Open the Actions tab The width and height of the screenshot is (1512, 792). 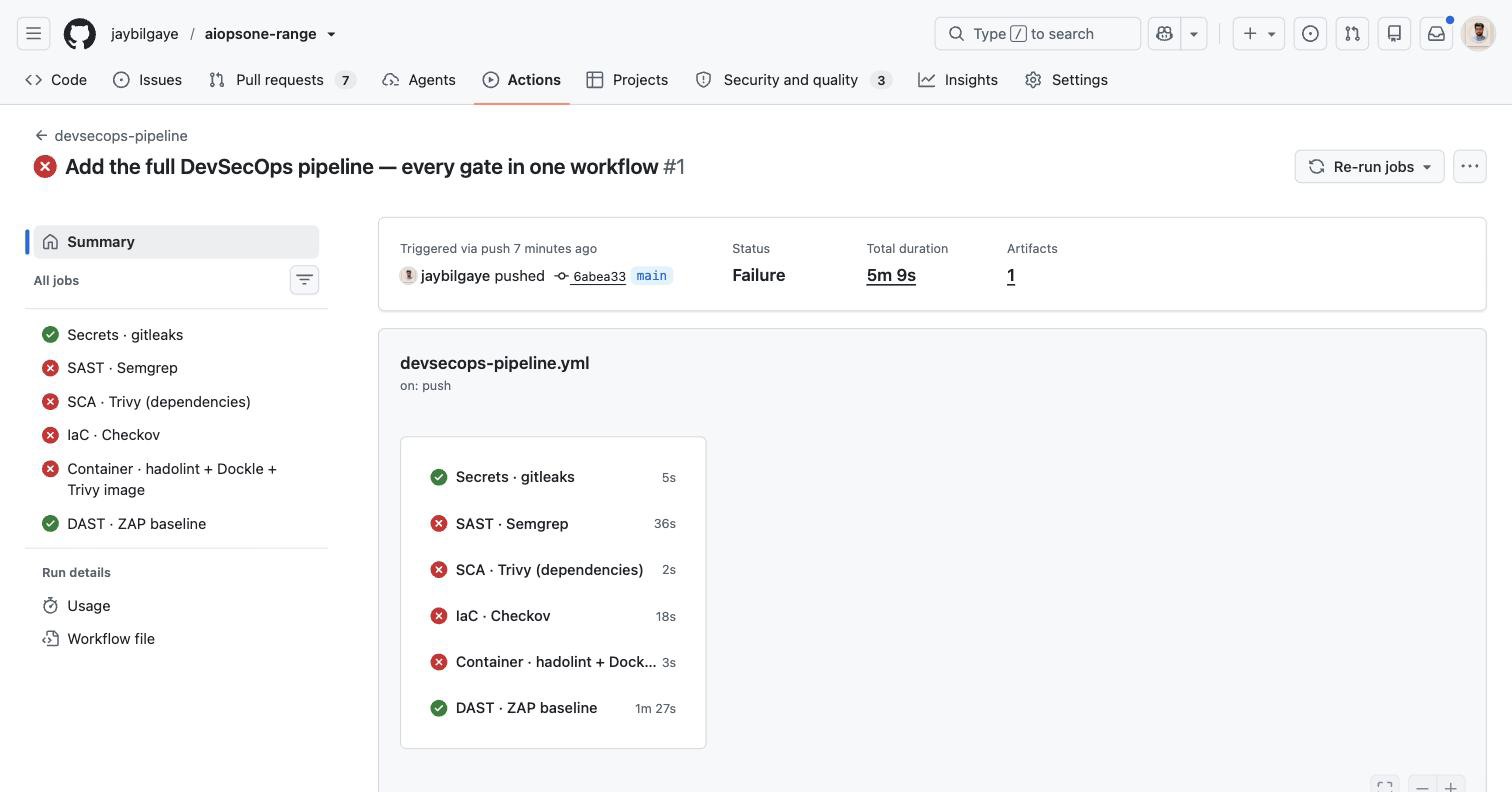(x=522, y=80)
